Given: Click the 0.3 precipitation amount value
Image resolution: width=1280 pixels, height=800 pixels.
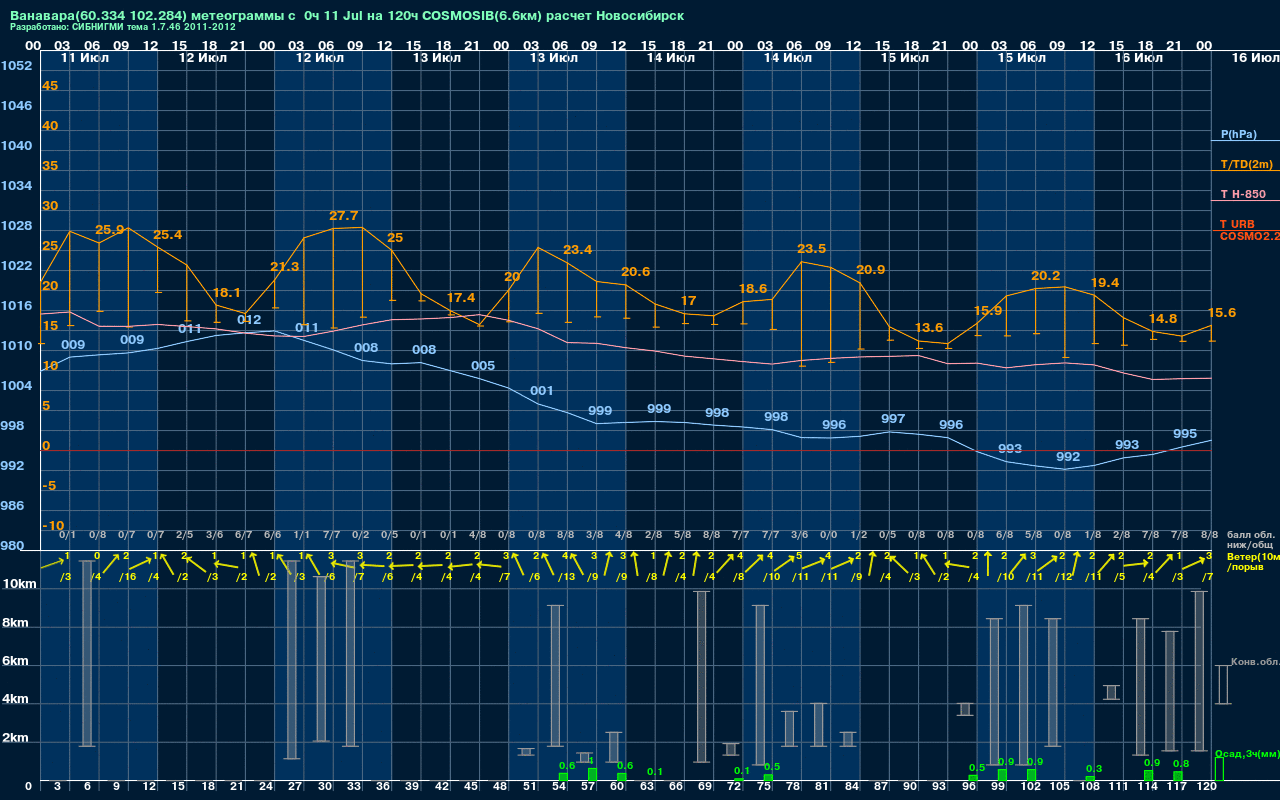Looking at the screenshot, I should click(x=1094, y=768).
